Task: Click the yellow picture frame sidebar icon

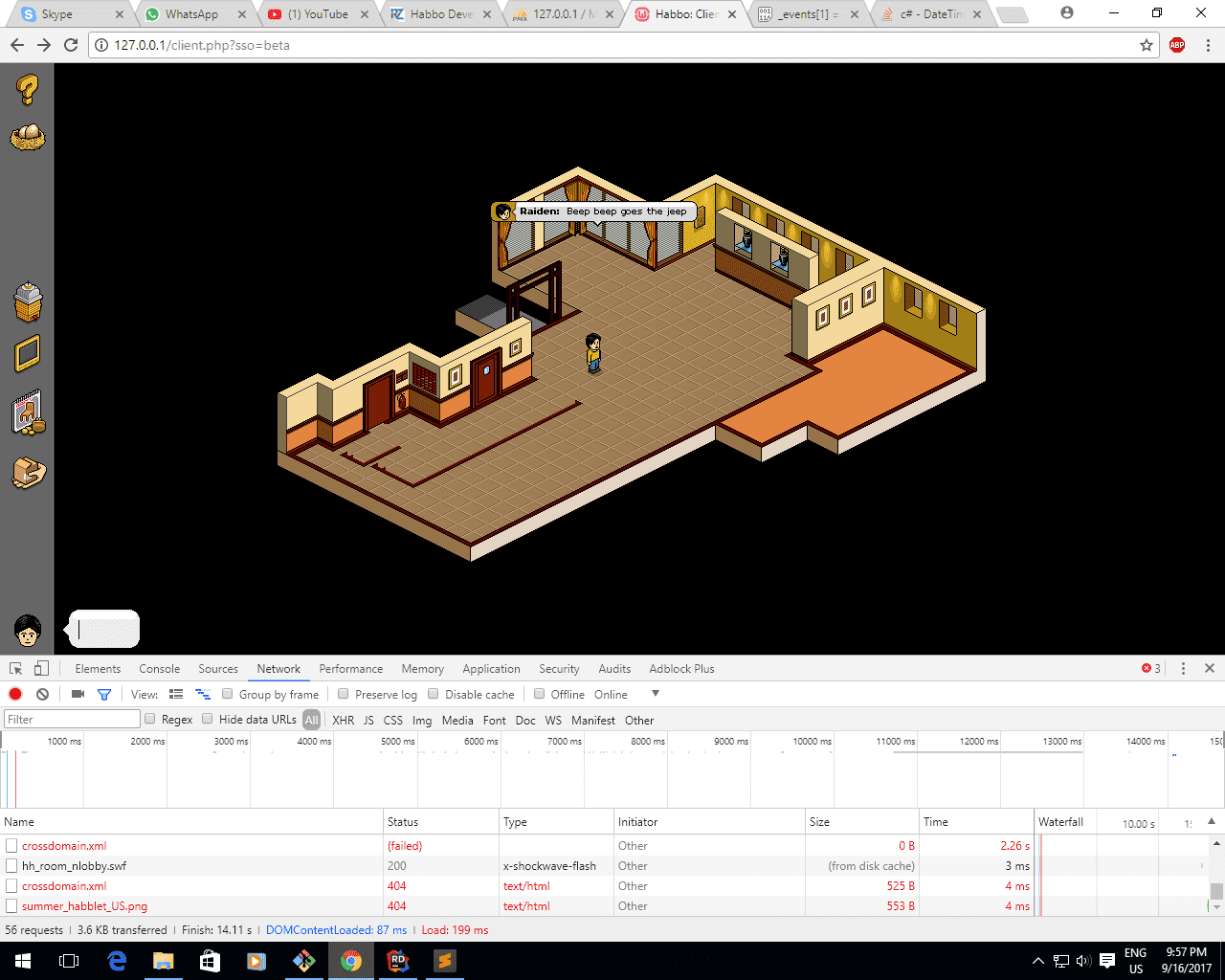Action: 28,354
